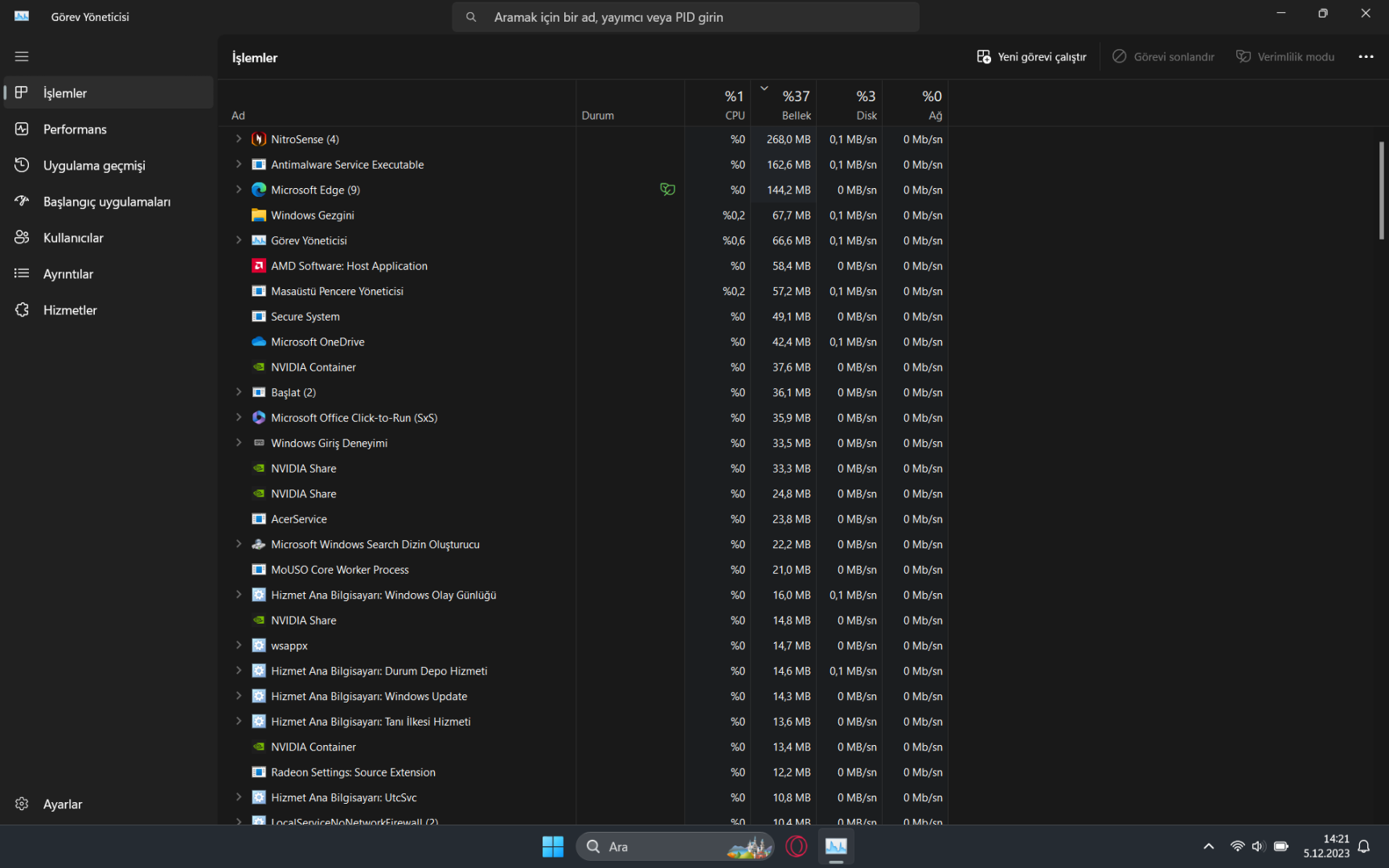Open the battery status tray icon

click(x=1281, y=846)
